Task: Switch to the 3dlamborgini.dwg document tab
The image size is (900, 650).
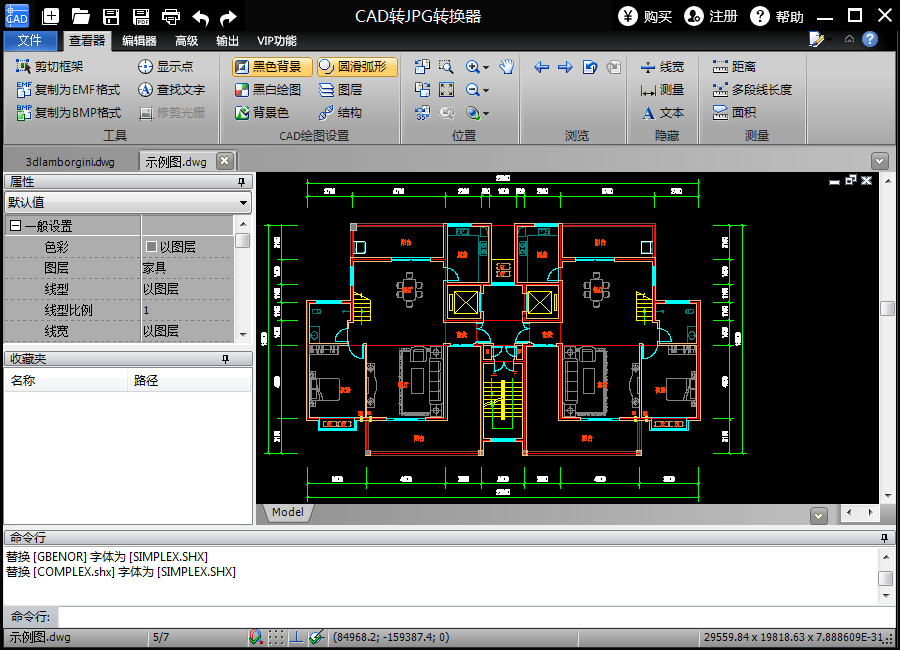Action: (x=70, y=161)
